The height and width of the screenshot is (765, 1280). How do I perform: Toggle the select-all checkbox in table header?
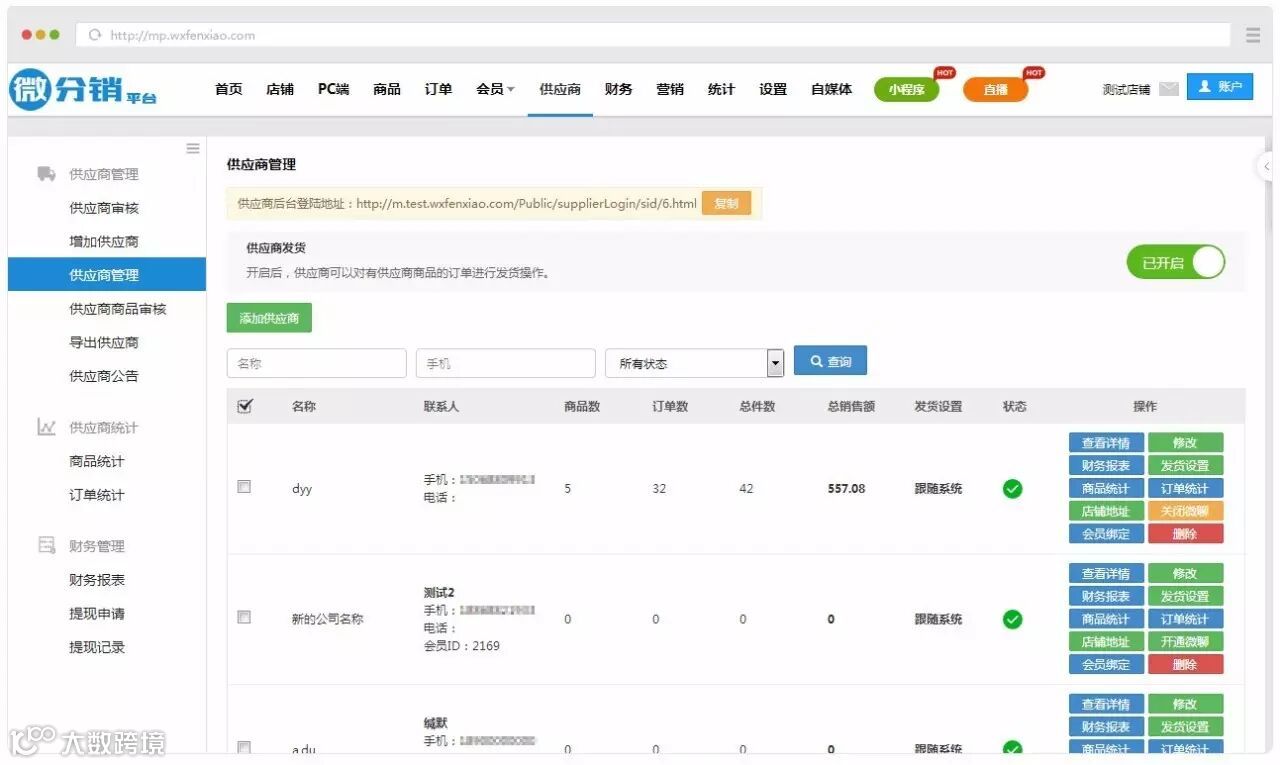click(x=245, y=406)
